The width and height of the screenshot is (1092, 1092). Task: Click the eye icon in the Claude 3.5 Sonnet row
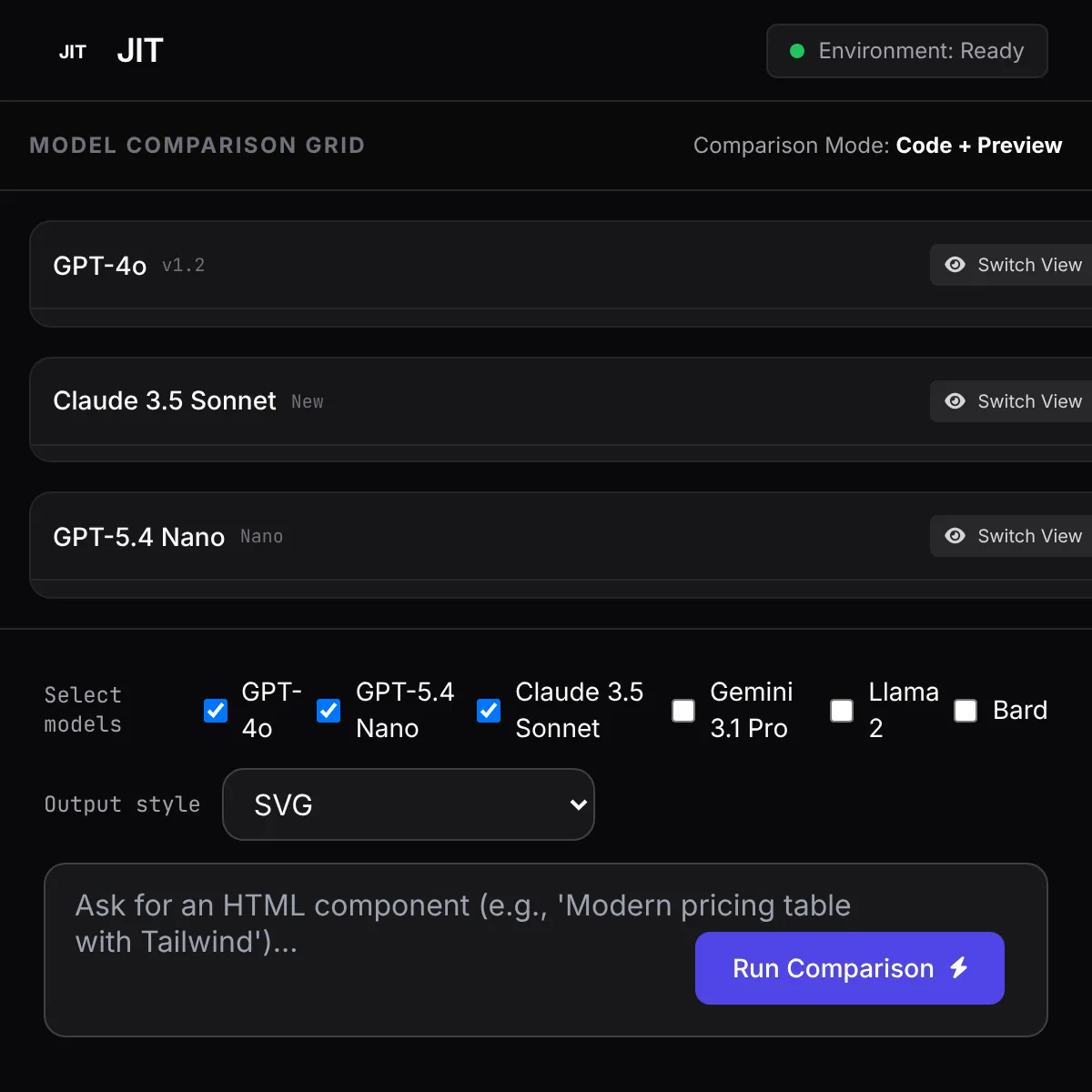click(x=955, y=401)
